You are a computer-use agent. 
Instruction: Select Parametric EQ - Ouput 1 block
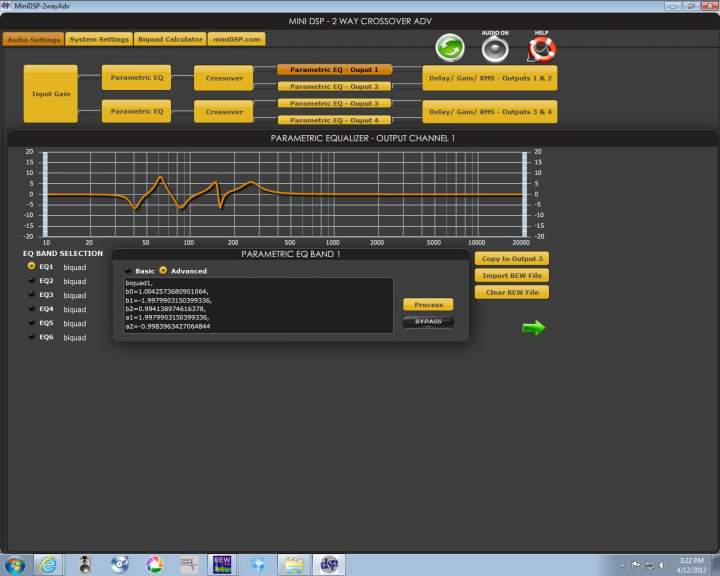pos(334,70)
